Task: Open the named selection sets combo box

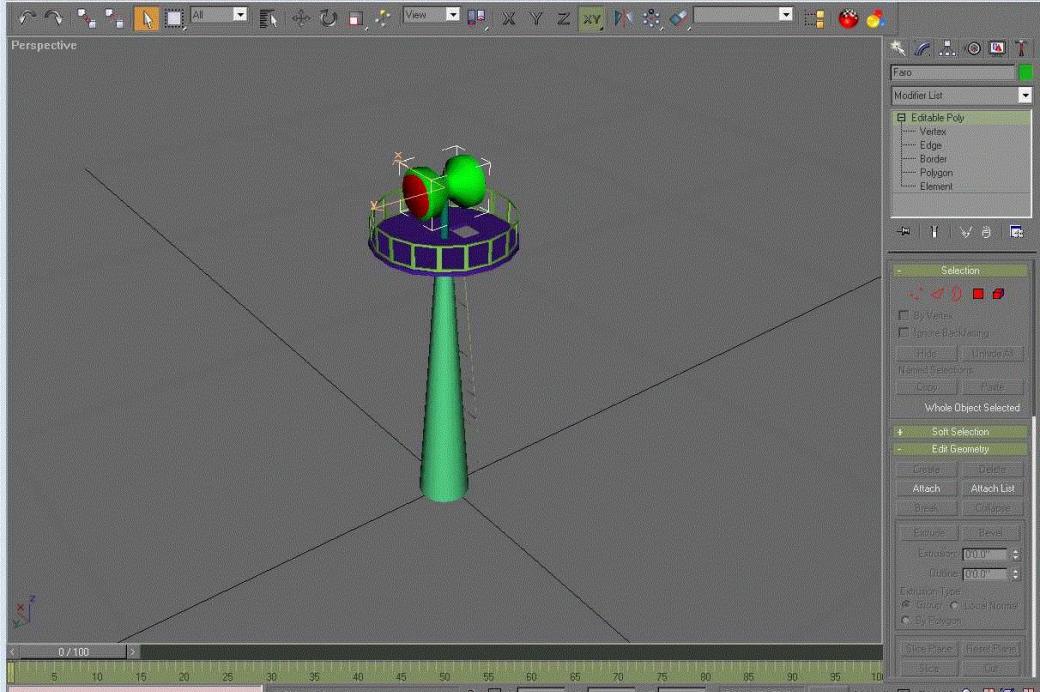Action: 743,15
